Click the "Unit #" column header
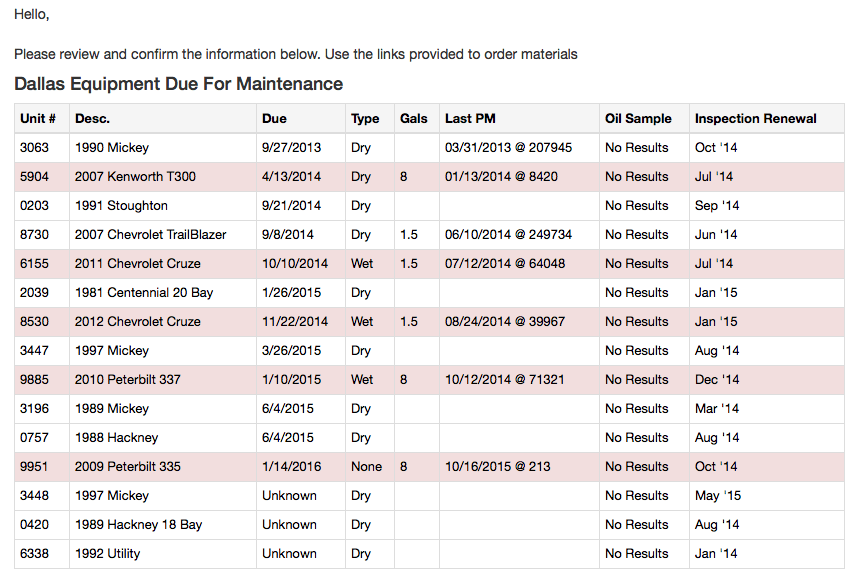 [38, 118]
